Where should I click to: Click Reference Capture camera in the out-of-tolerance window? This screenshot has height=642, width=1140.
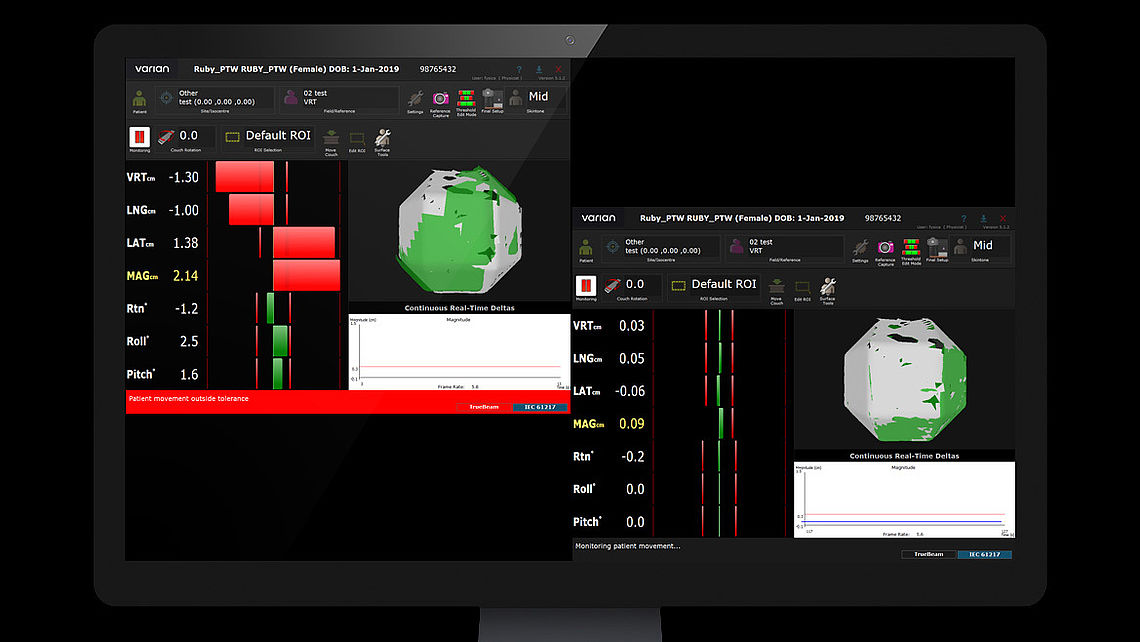pos(440,99)
